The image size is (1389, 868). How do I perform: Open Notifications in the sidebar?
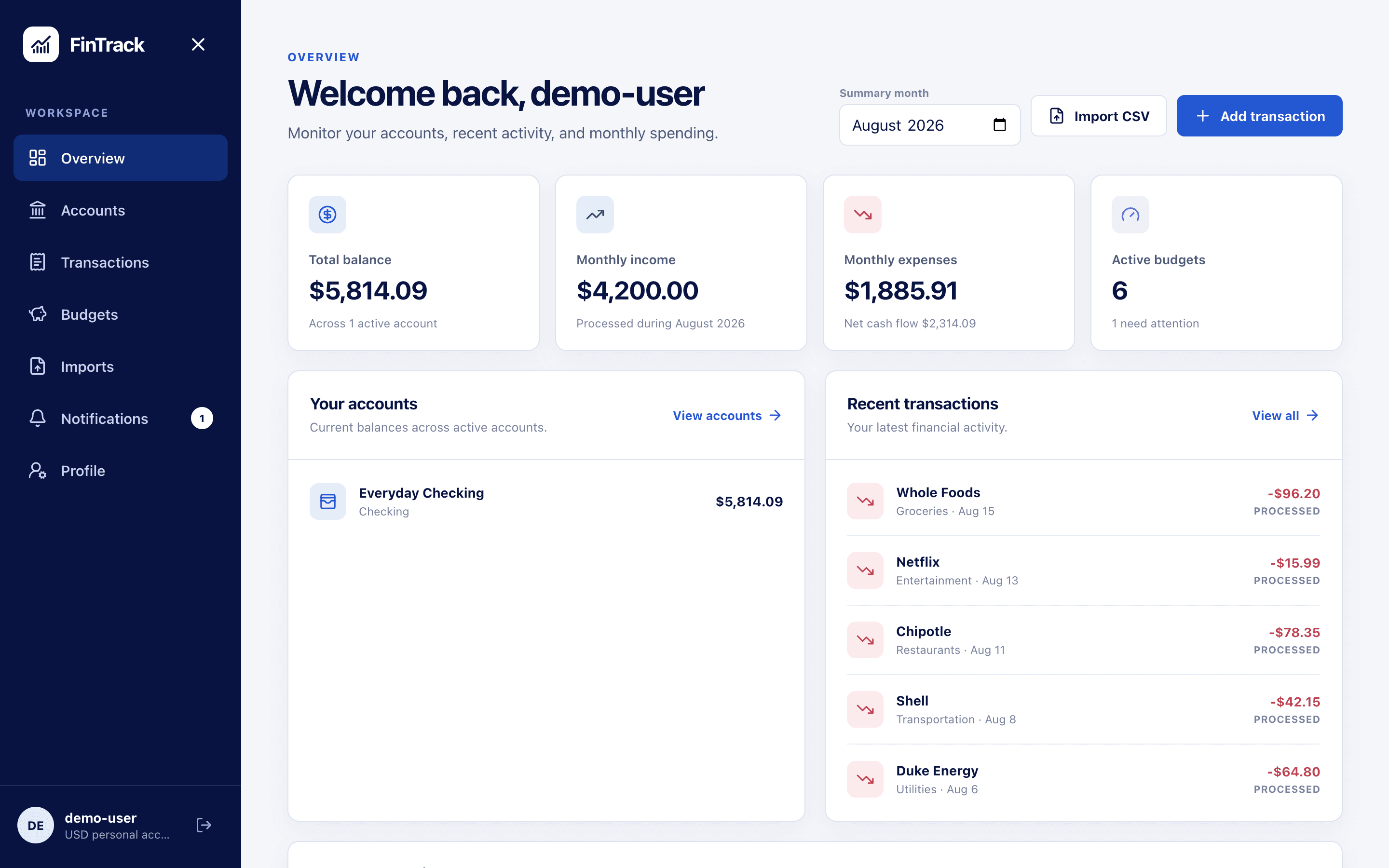tap(121, 419)
